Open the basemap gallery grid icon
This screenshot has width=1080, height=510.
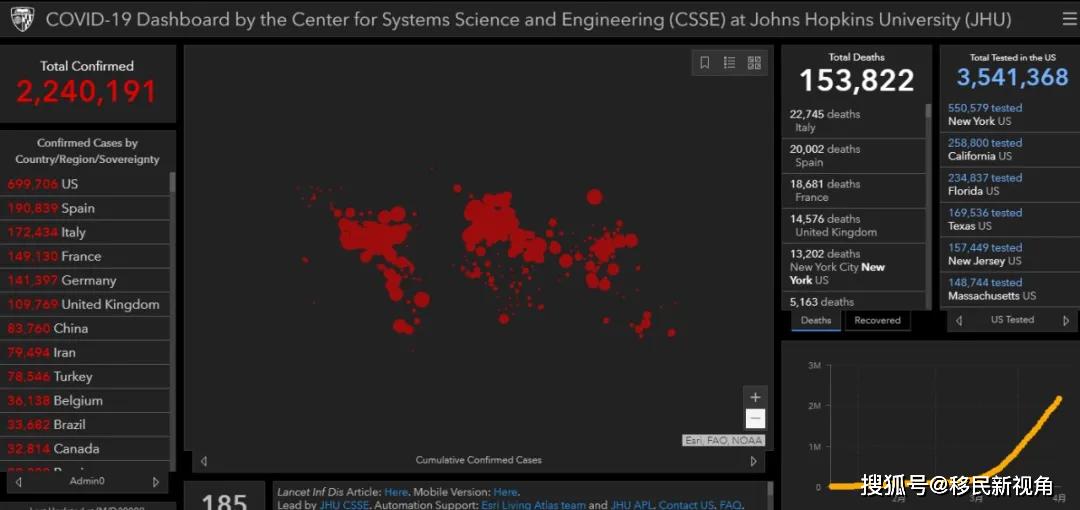point(754,63)
